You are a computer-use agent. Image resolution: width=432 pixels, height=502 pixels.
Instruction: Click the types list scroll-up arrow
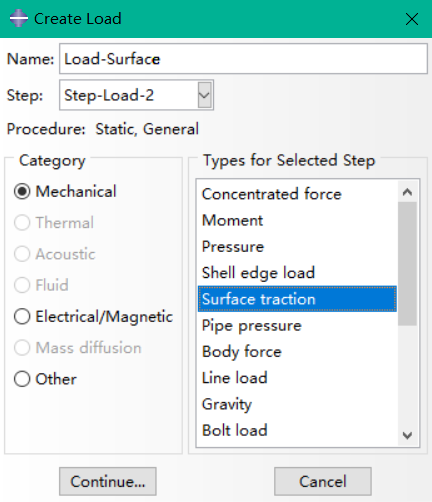tap(407, 192)
